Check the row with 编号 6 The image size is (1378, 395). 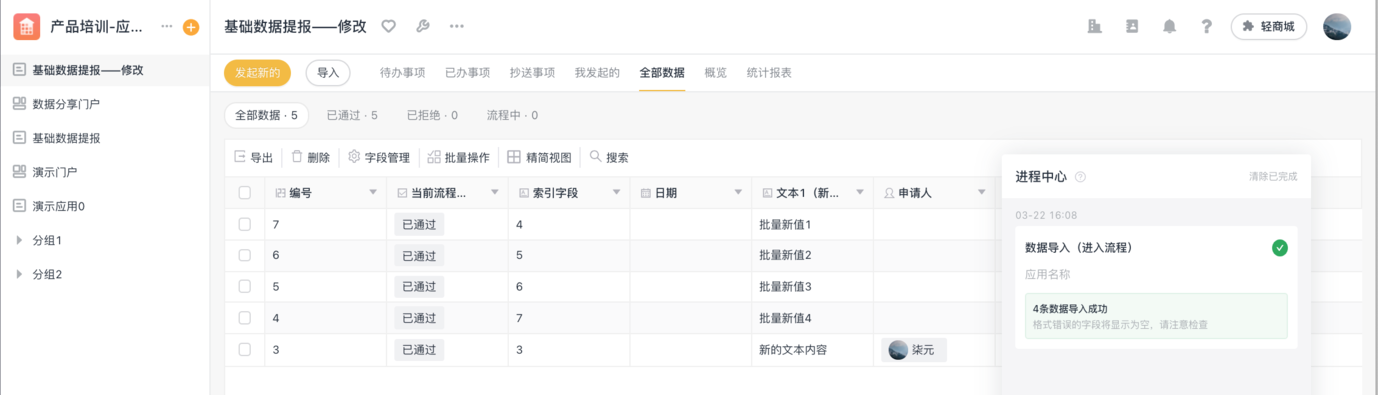(245, 255)
